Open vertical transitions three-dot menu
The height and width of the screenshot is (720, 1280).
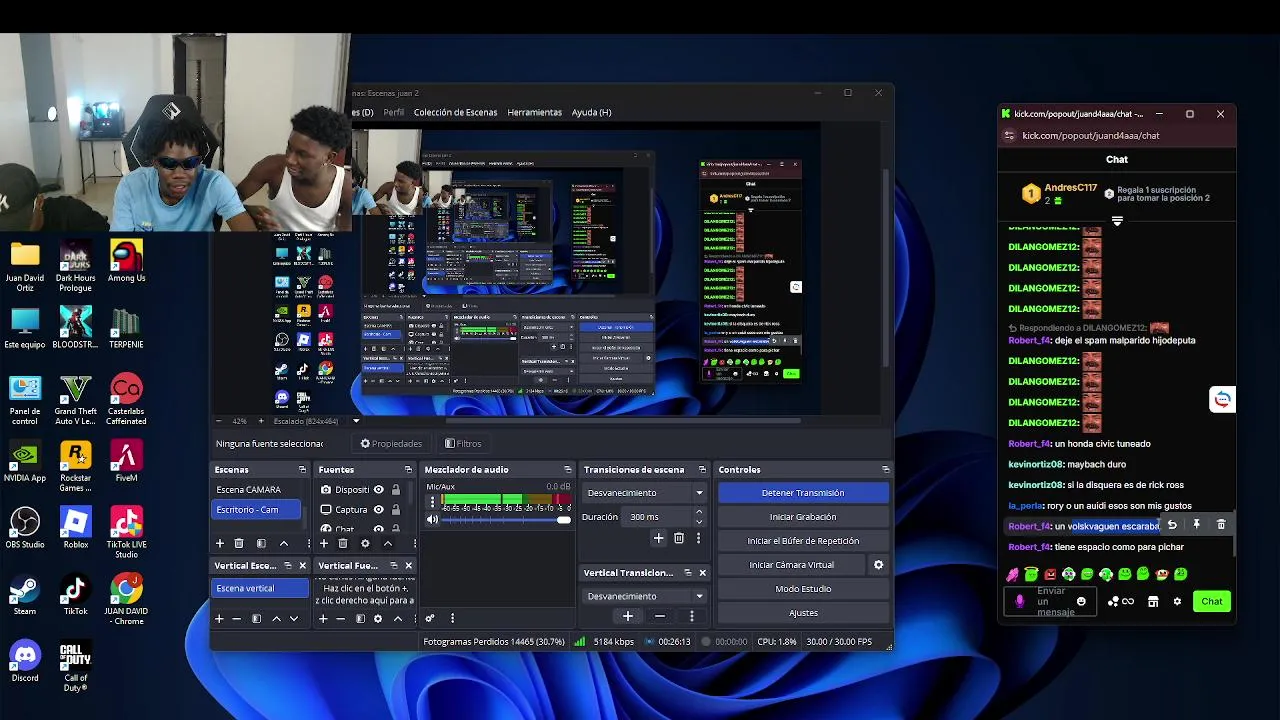691,616
